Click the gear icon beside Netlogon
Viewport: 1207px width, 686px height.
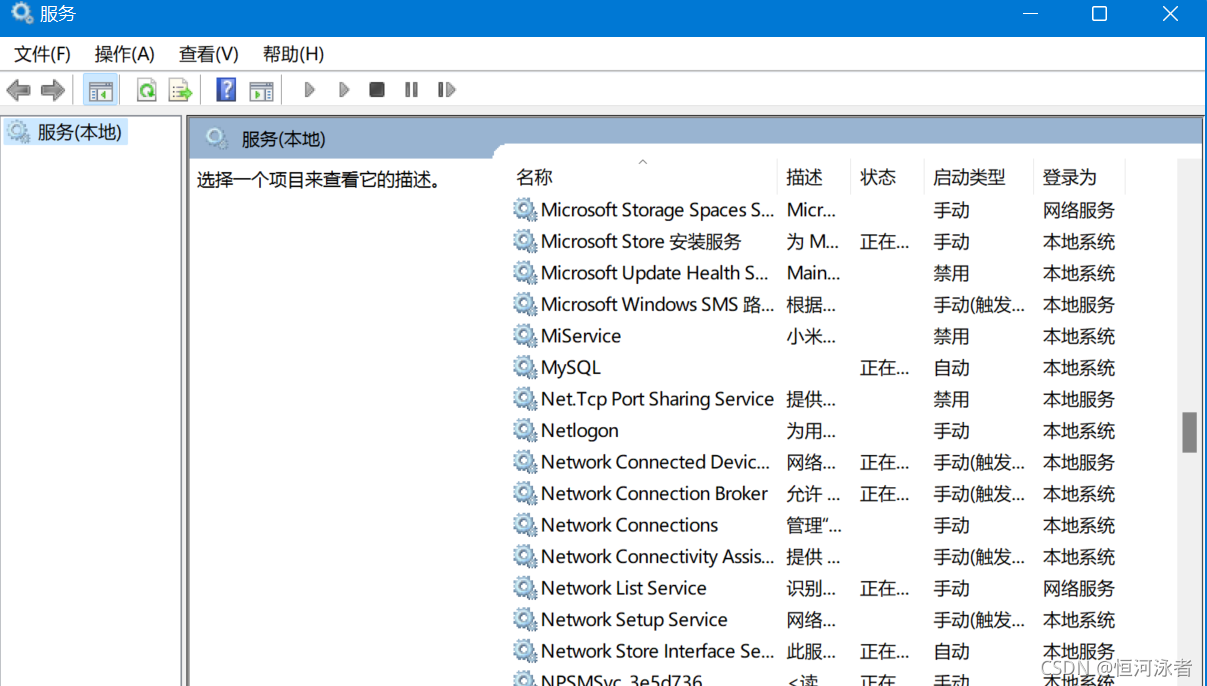(x=525, y=430)
